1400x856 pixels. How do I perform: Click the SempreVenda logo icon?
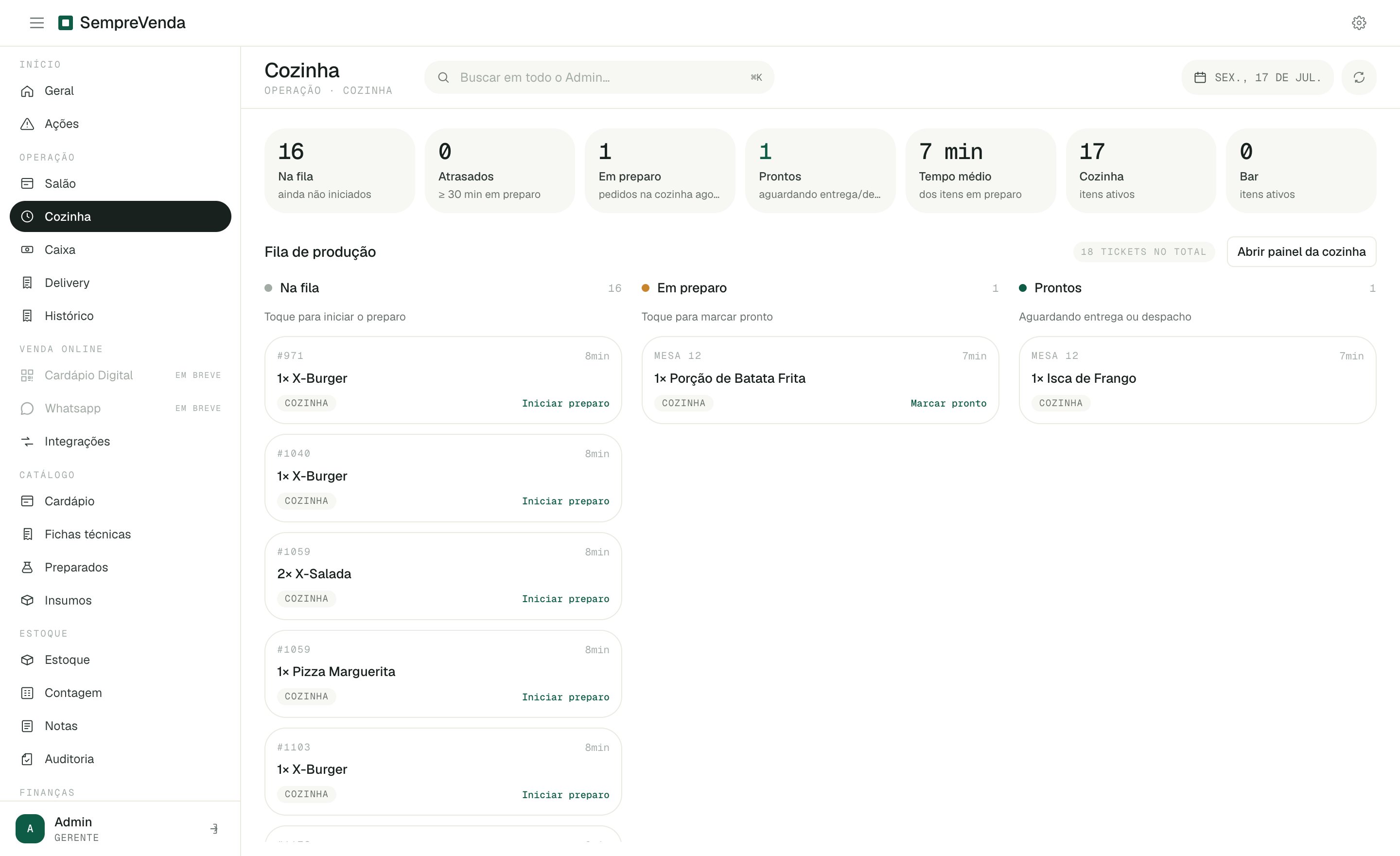(65, 23)
